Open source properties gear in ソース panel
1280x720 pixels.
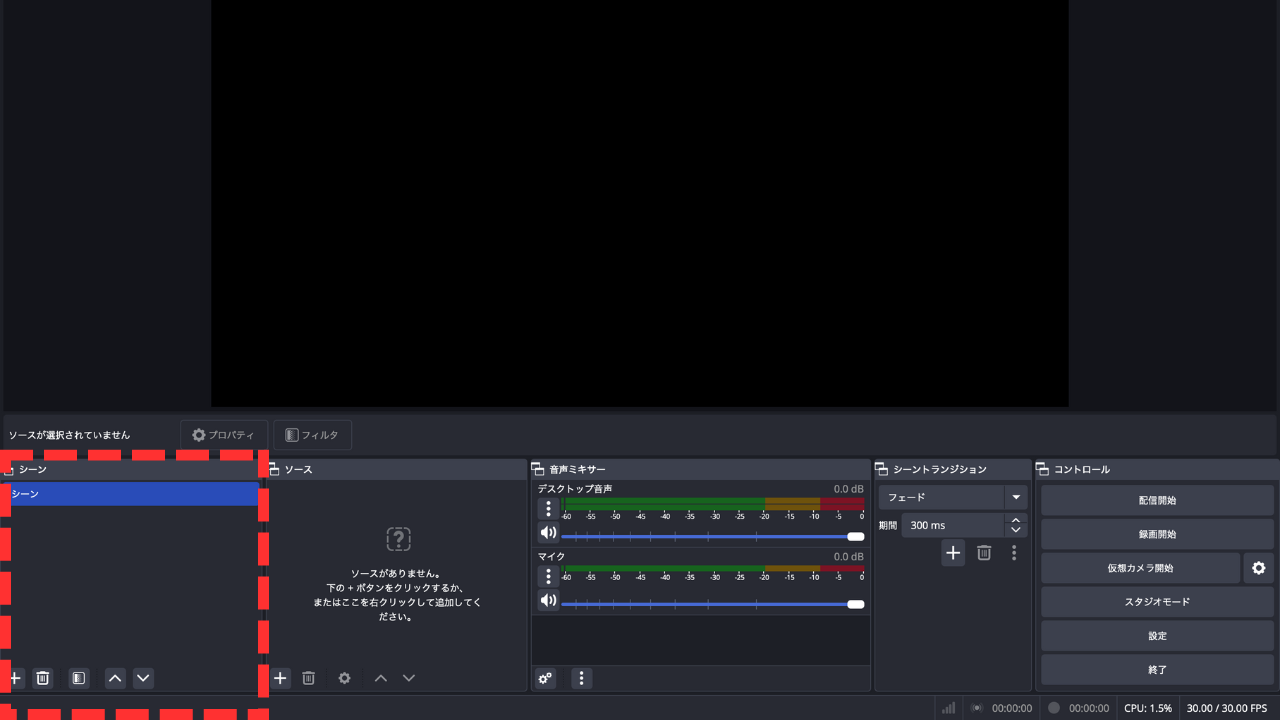pyautogui.click(x=345, y=678)
